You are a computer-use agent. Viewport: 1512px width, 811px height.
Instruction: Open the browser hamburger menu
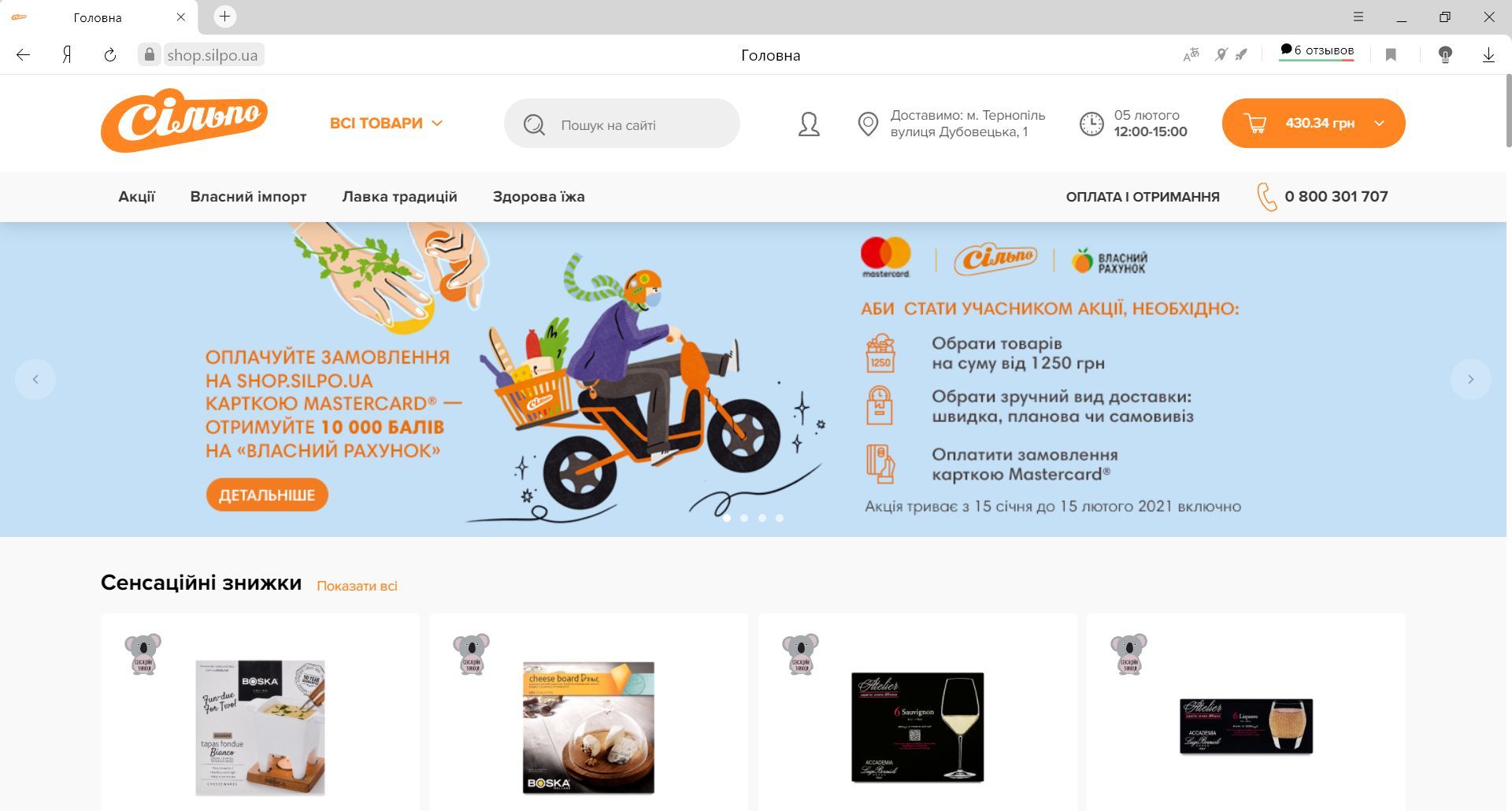1358,17
